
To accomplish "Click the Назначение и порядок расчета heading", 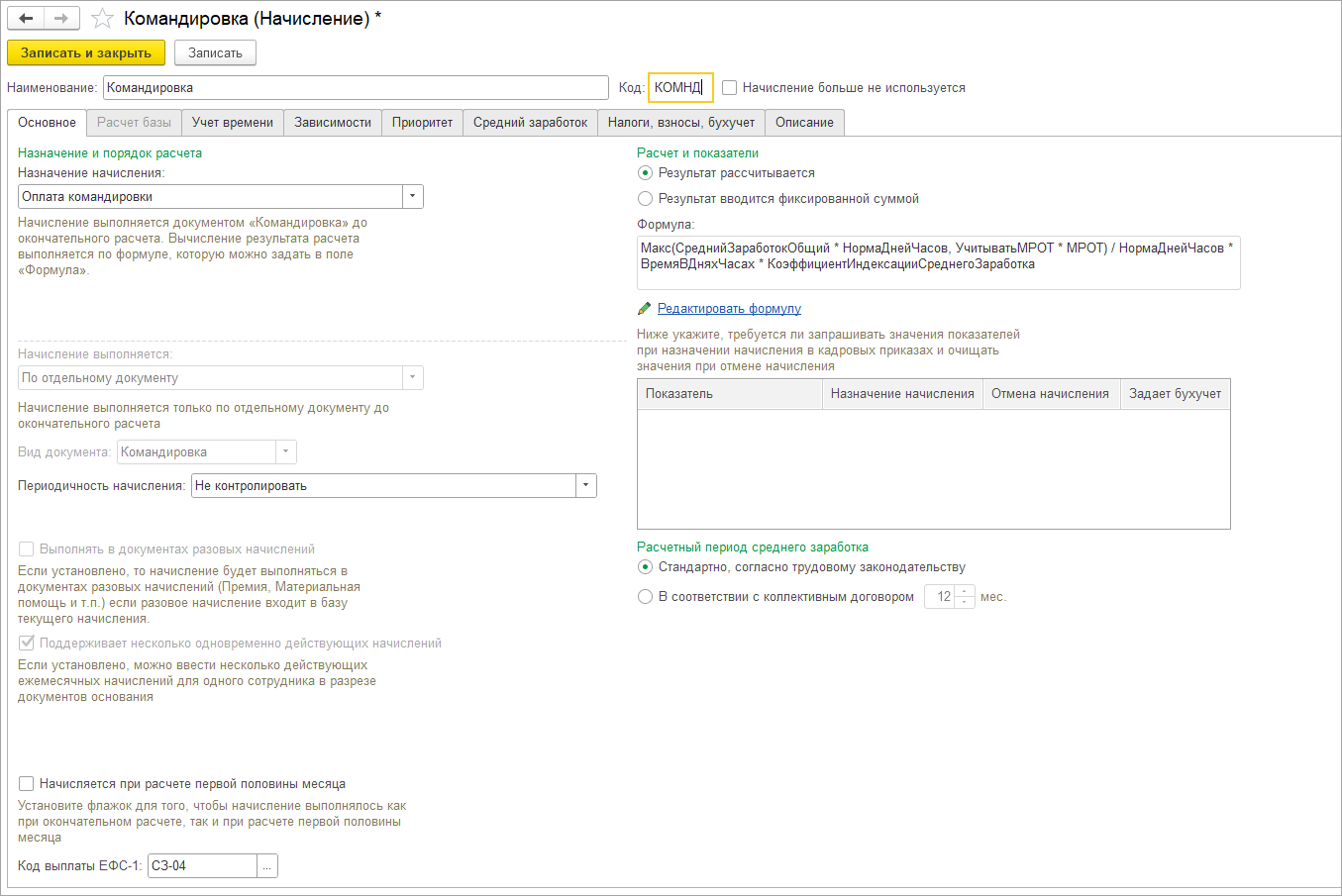I will pyautogui.click(x=110, y=153).
